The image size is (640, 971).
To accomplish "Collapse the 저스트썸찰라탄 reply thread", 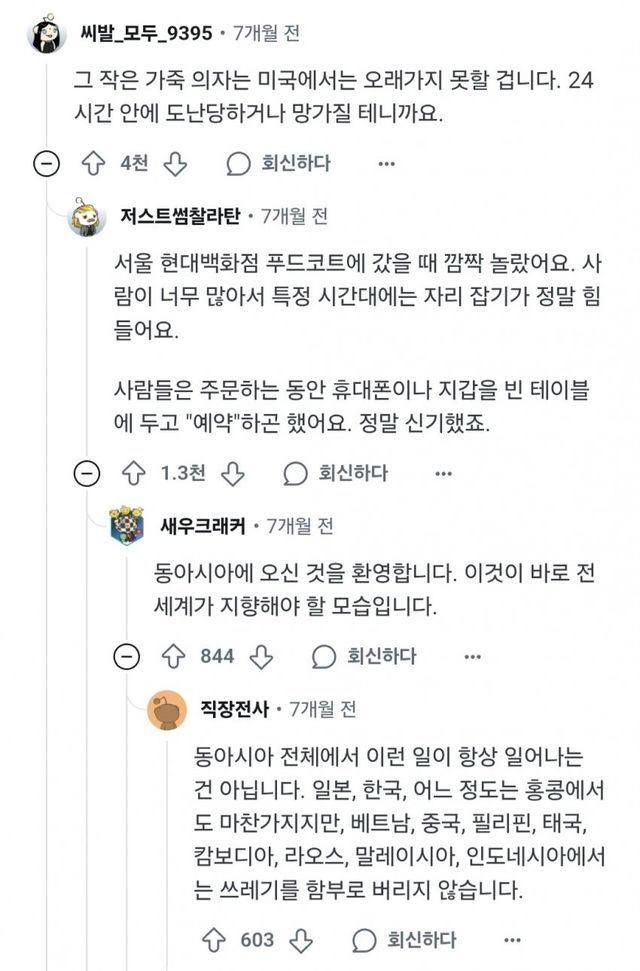I will (88, 473).
